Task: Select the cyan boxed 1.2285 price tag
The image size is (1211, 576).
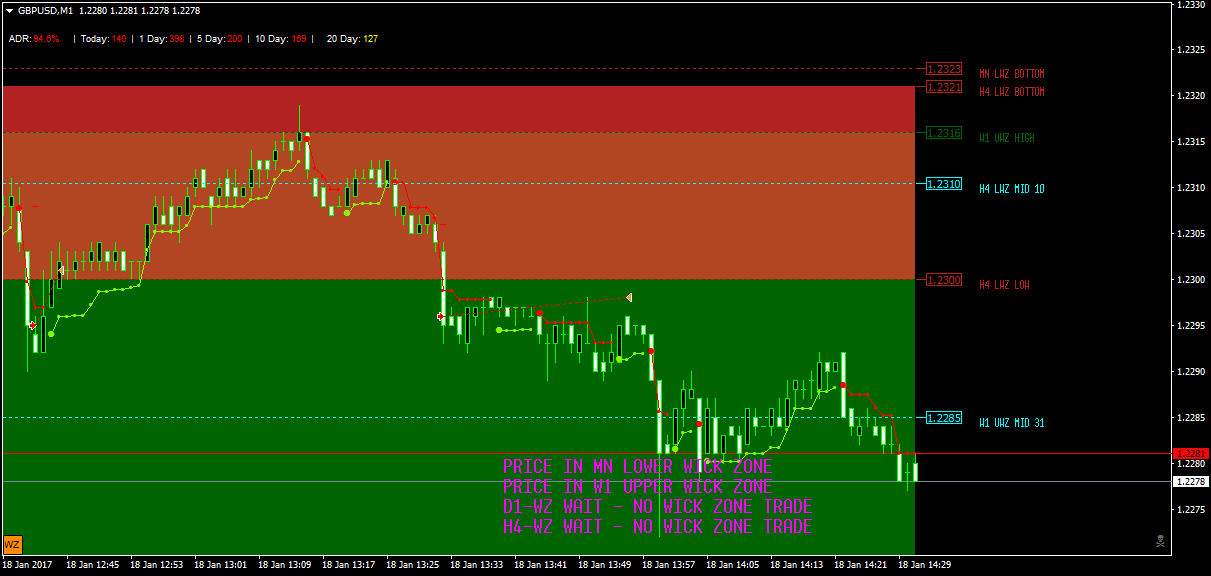Action: pyautogui.click(x=944, y=418)
